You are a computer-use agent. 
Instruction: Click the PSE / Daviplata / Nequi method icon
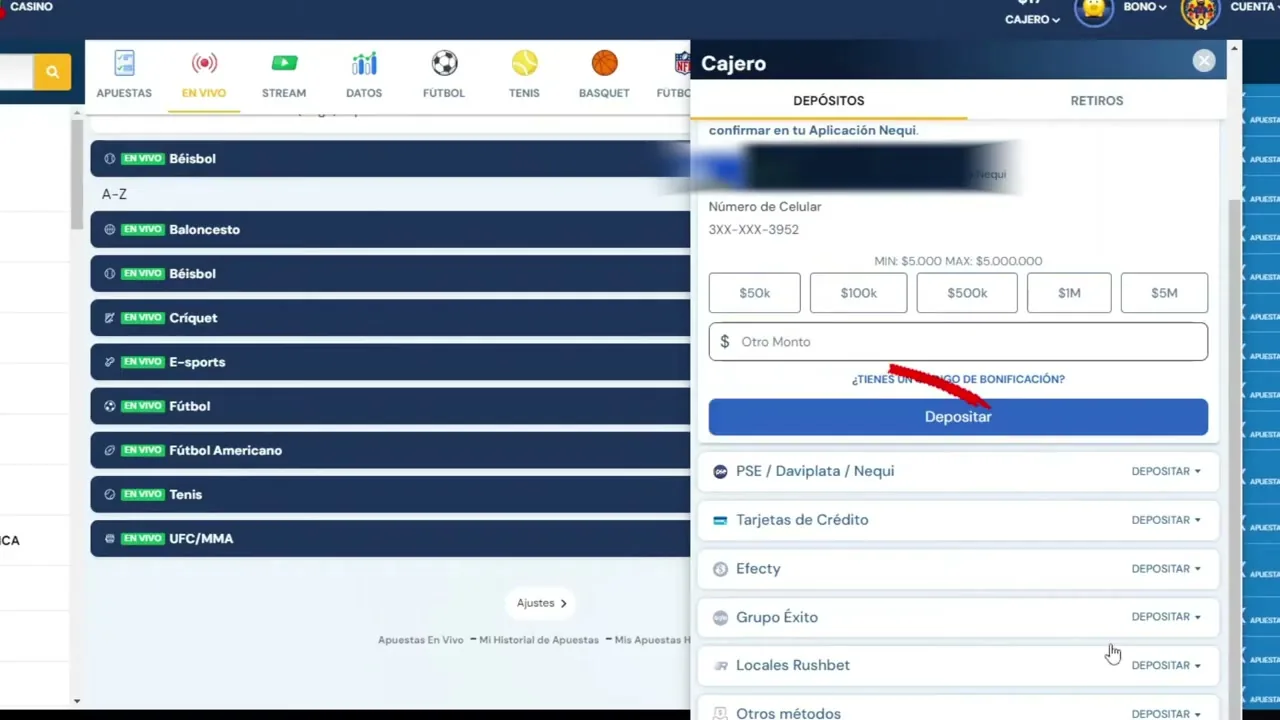pos(720,471)
